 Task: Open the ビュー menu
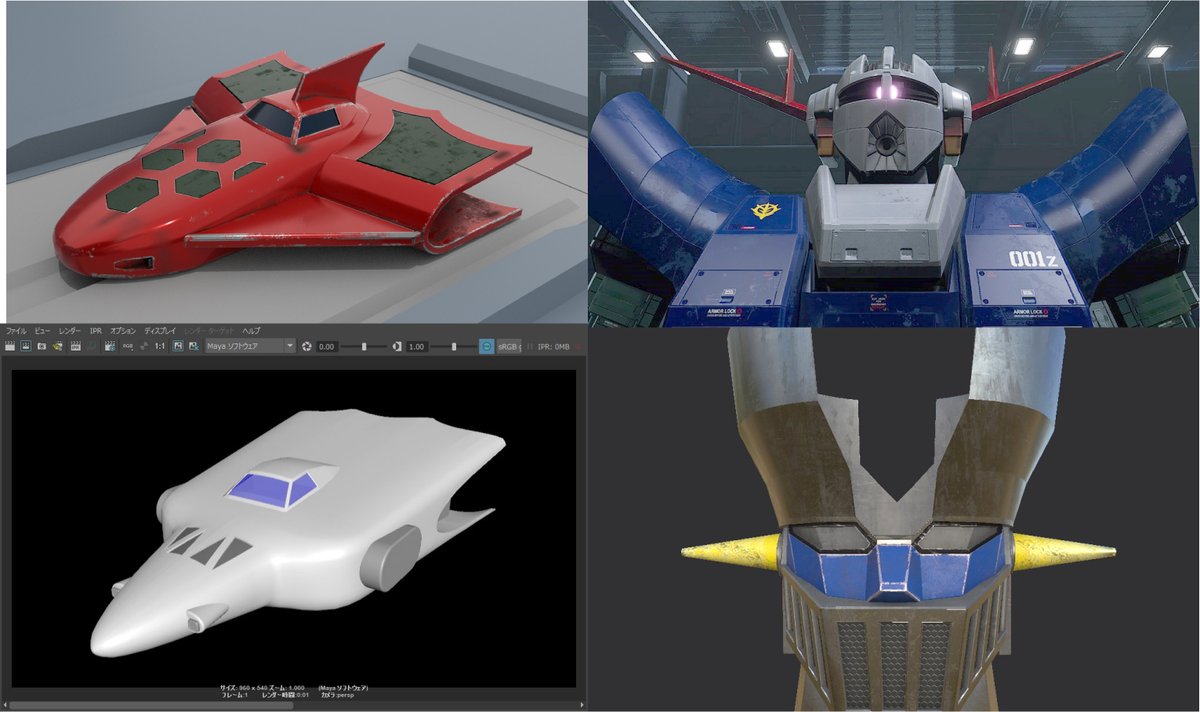click(x=43, y=330)
